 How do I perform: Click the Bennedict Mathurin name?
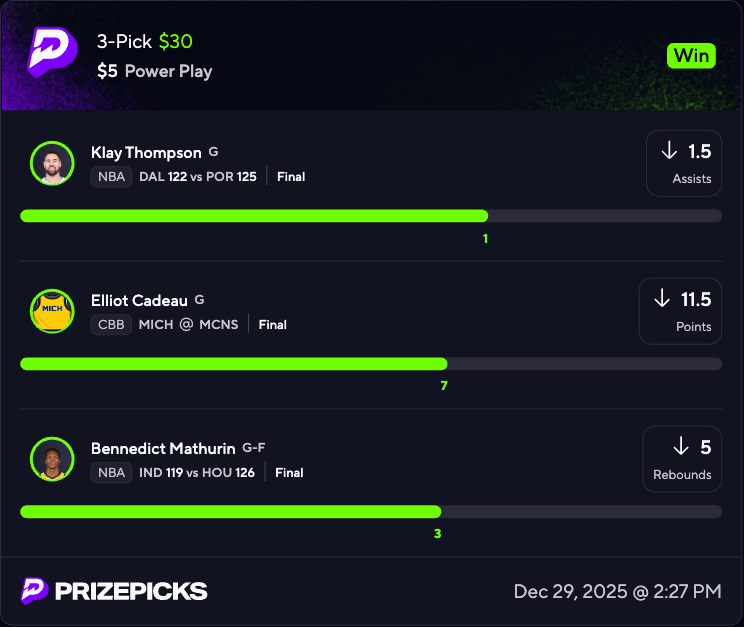click(x=163, y=448)
